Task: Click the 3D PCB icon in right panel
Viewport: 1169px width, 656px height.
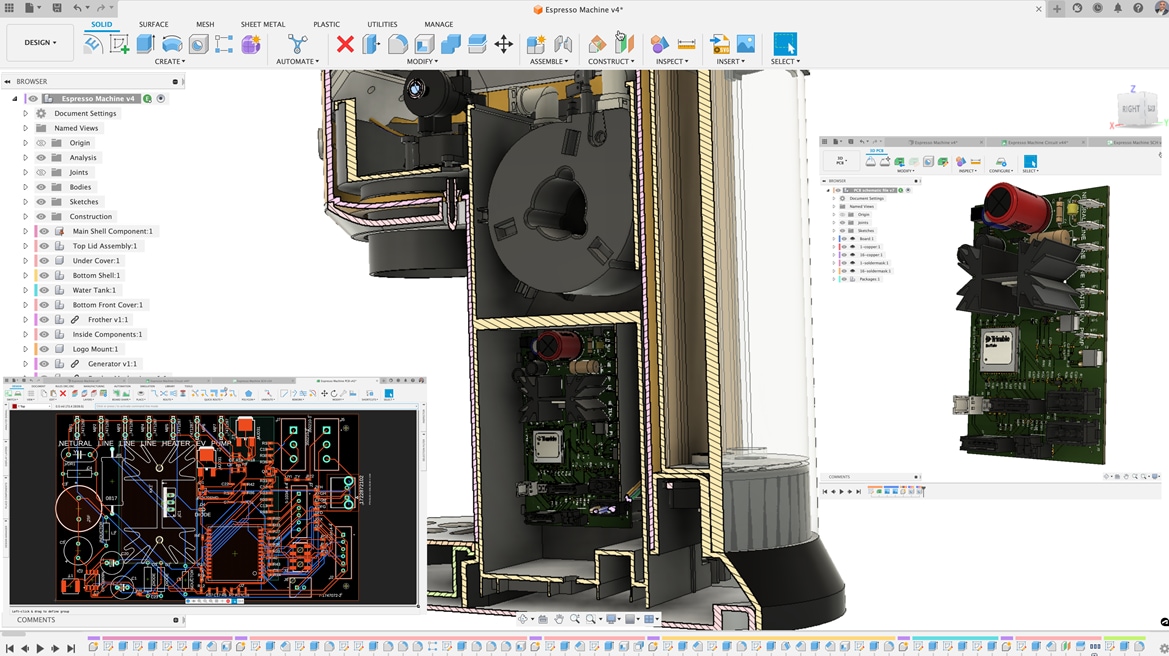Action: coord(839,160)
